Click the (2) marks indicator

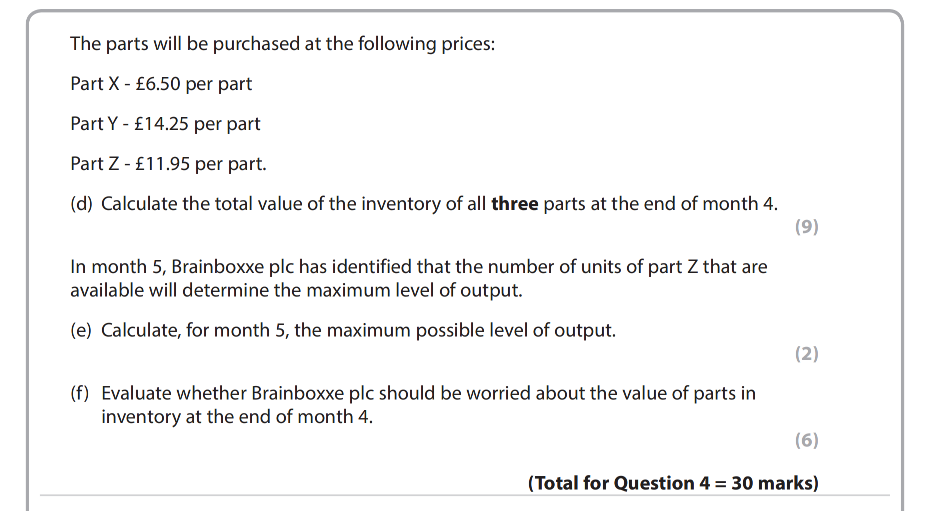806,354
